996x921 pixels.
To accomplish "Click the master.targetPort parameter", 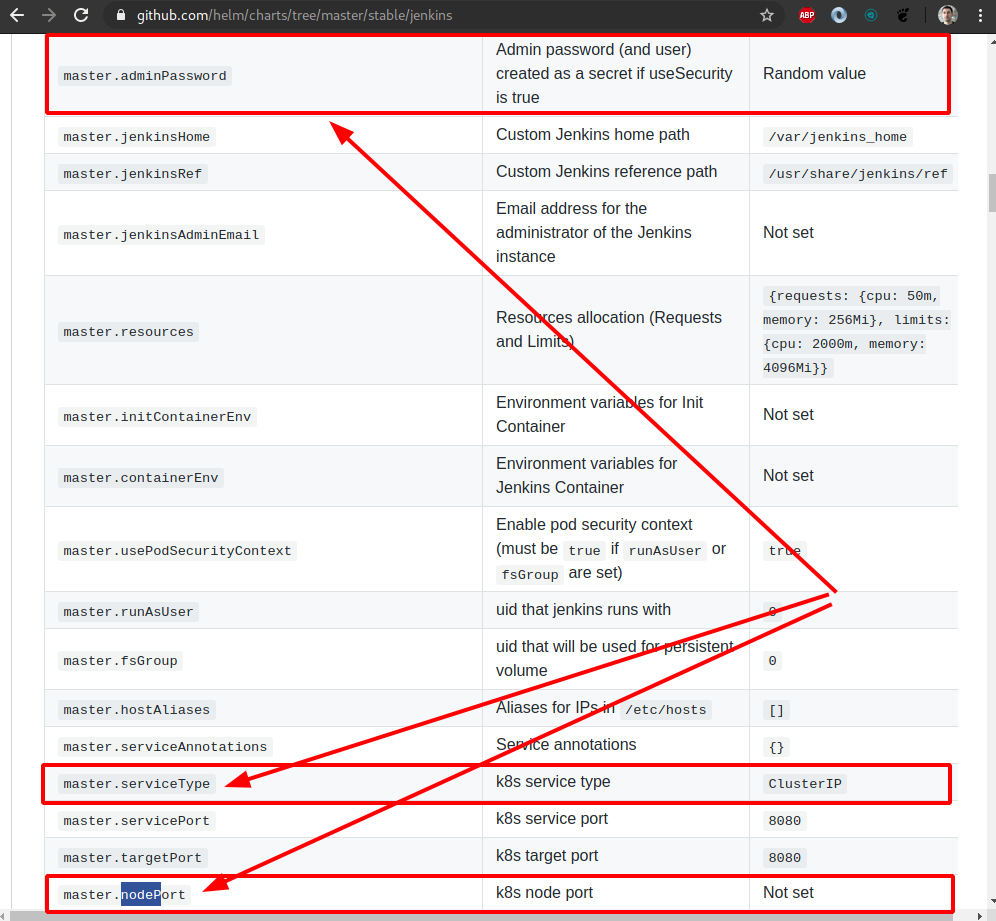I will tap(133, 857).
